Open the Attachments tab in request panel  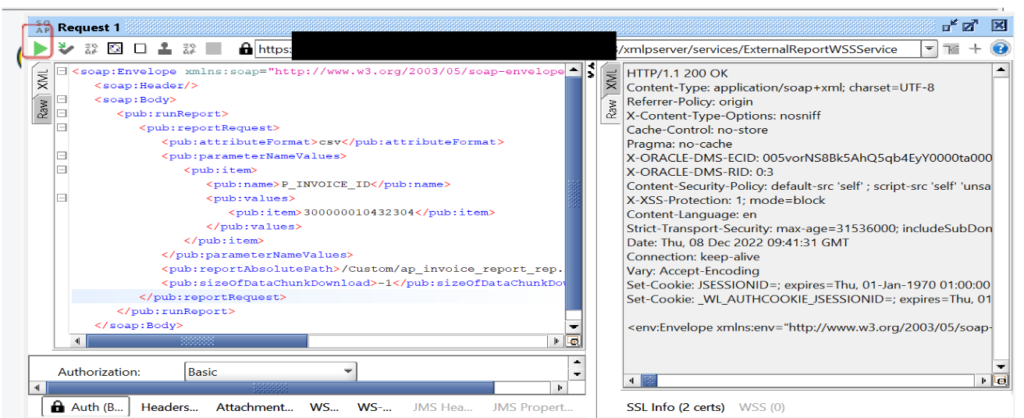point(254,407)
